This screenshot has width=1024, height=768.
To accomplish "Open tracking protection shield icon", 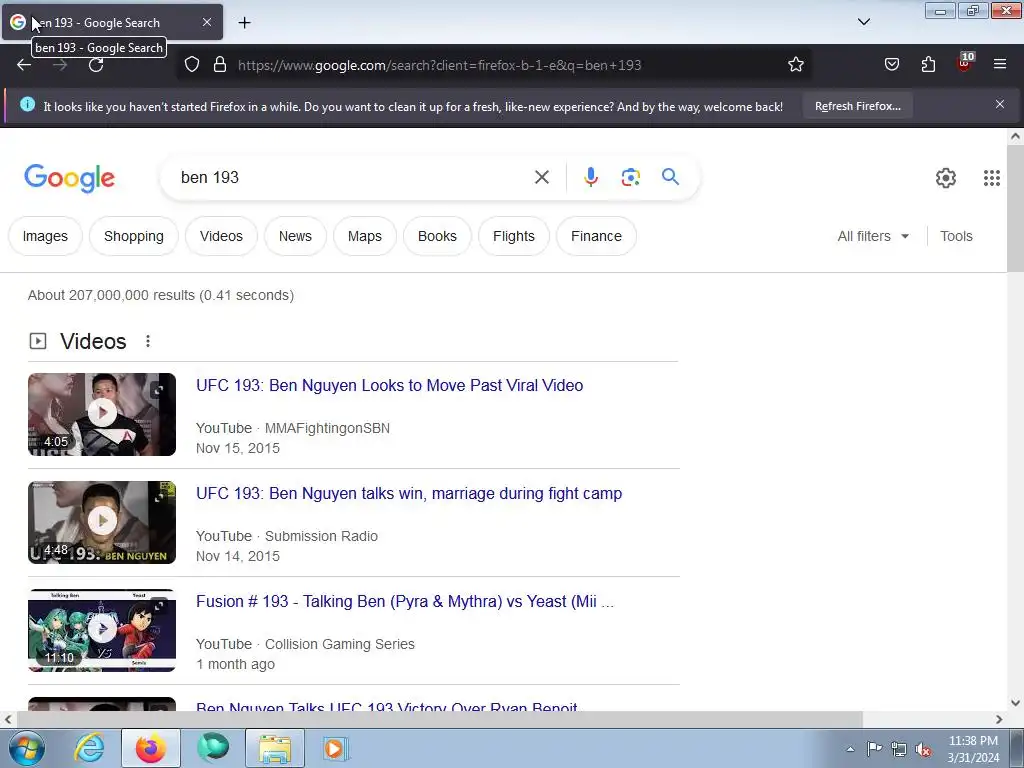I will click(x=191, y=65).
